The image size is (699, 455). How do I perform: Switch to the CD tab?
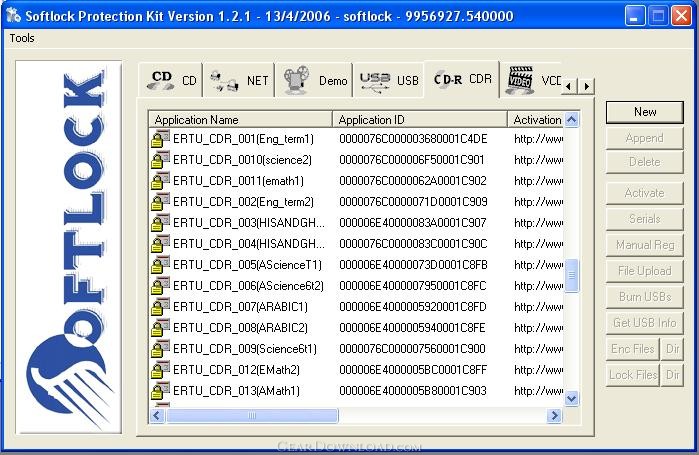[171, 80]
